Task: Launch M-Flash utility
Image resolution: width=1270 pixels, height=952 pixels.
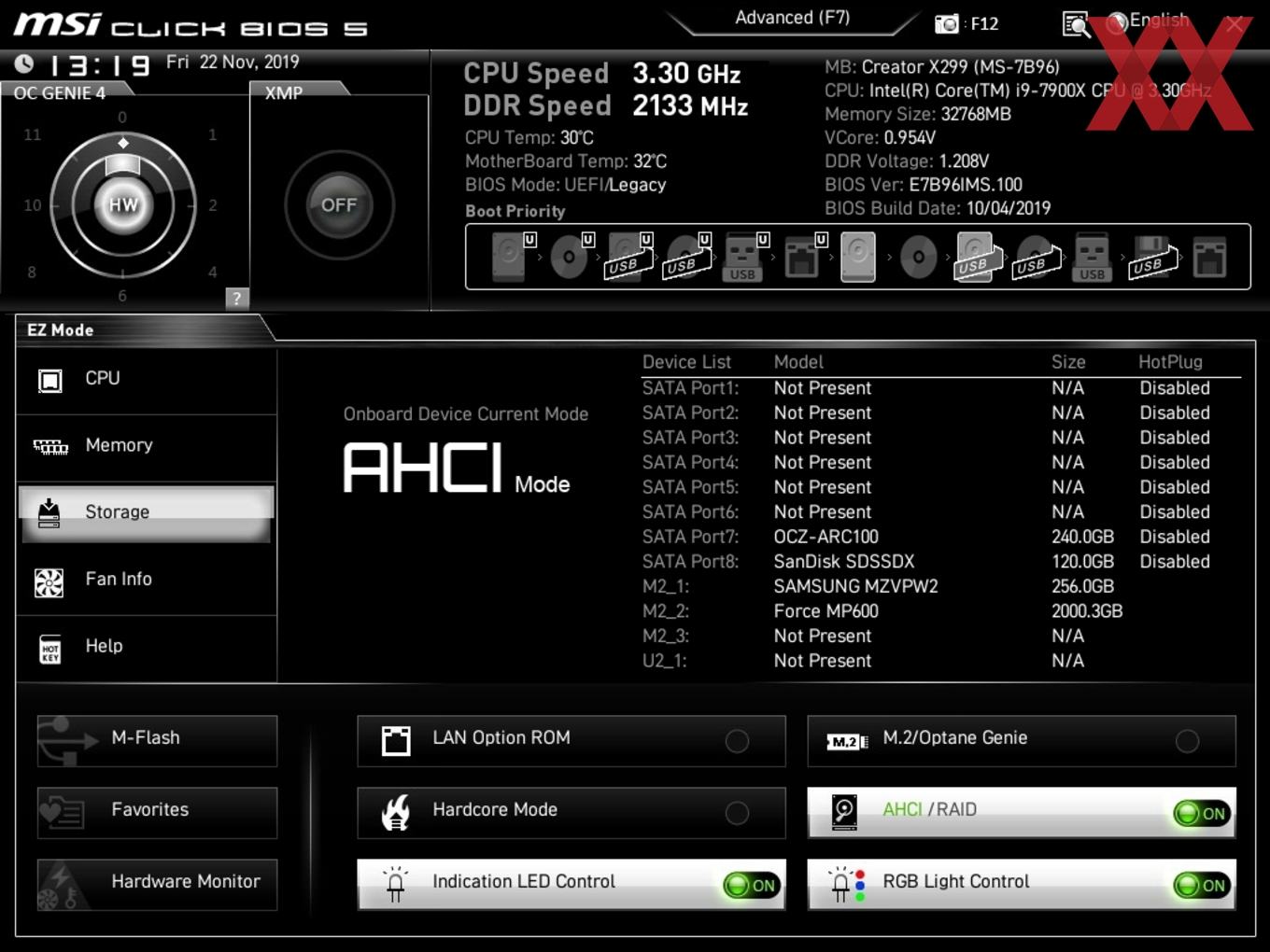Action: tap(157, 741)
